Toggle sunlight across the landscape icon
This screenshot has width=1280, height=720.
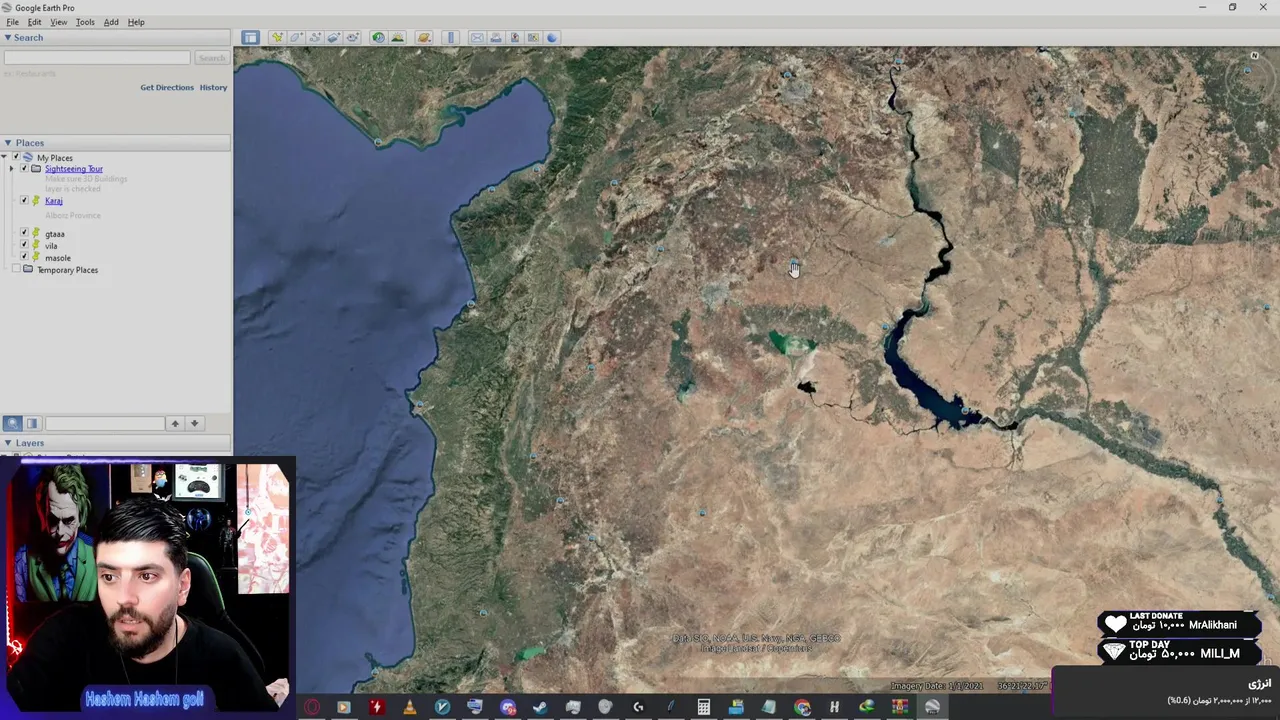(397, 38)
